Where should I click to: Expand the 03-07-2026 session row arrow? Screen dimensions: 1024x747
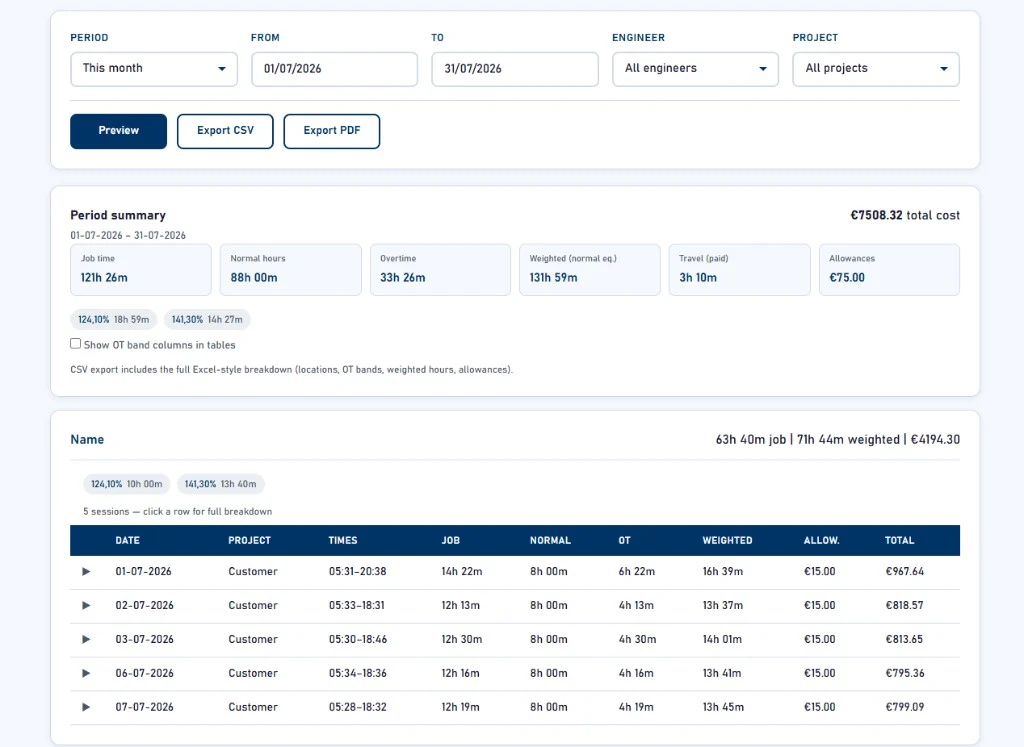coord(86,639)
